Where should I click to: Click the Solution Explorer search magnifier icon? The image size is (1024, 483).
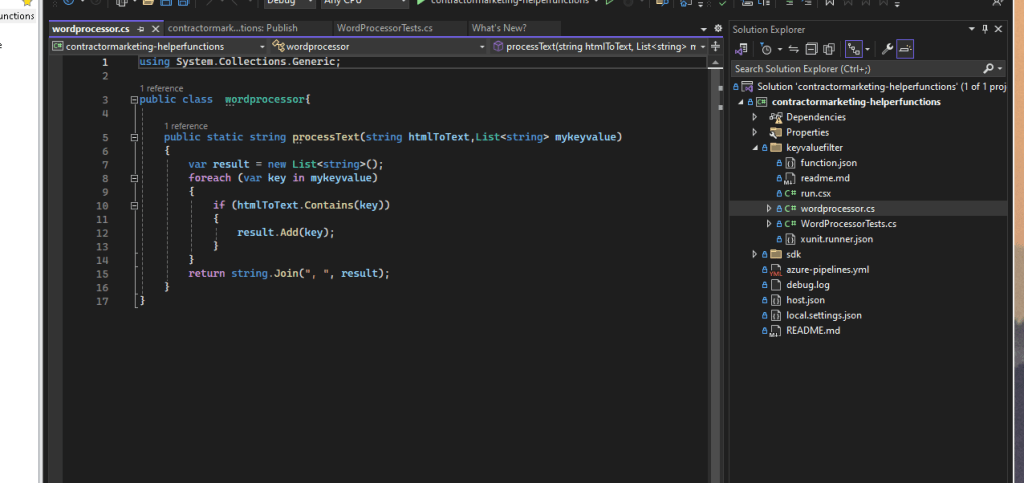click(x=989, y=69)
